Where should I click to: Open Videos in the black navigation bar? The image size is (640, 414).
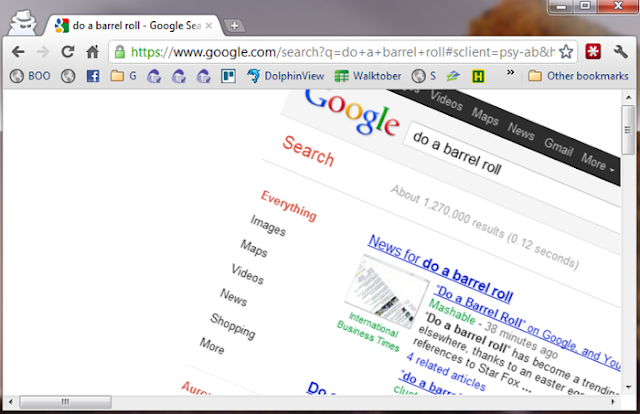[x=446, y=100]
